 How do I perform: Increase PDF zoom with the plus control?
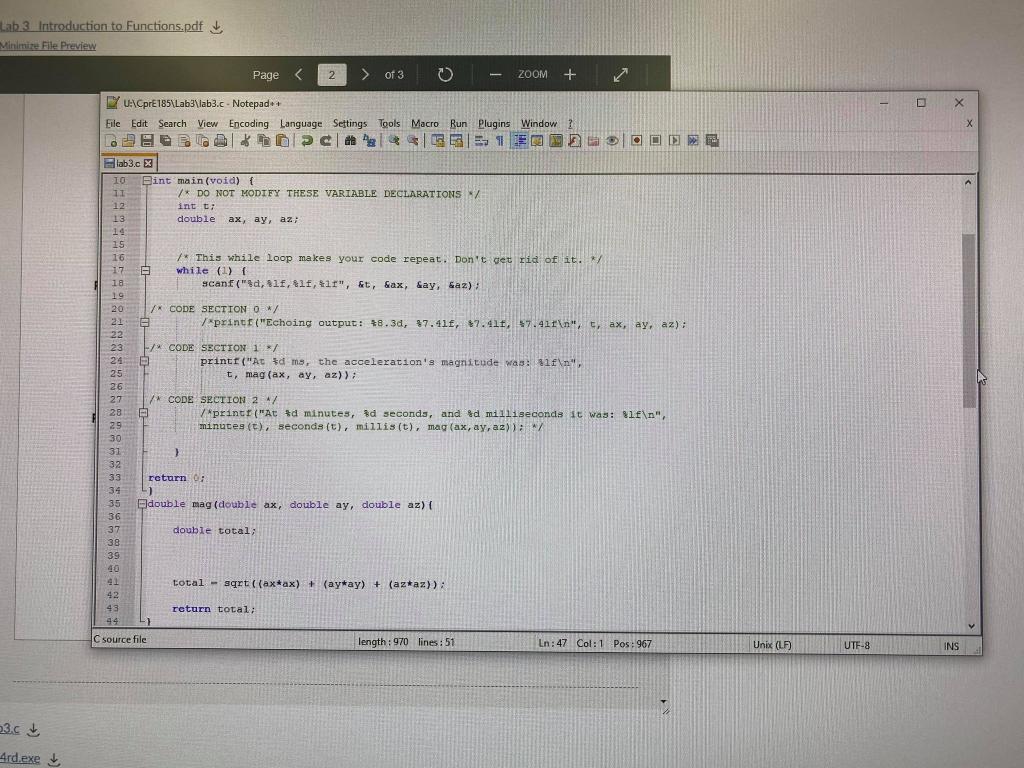pyautogui.click(x=569, y=74)
